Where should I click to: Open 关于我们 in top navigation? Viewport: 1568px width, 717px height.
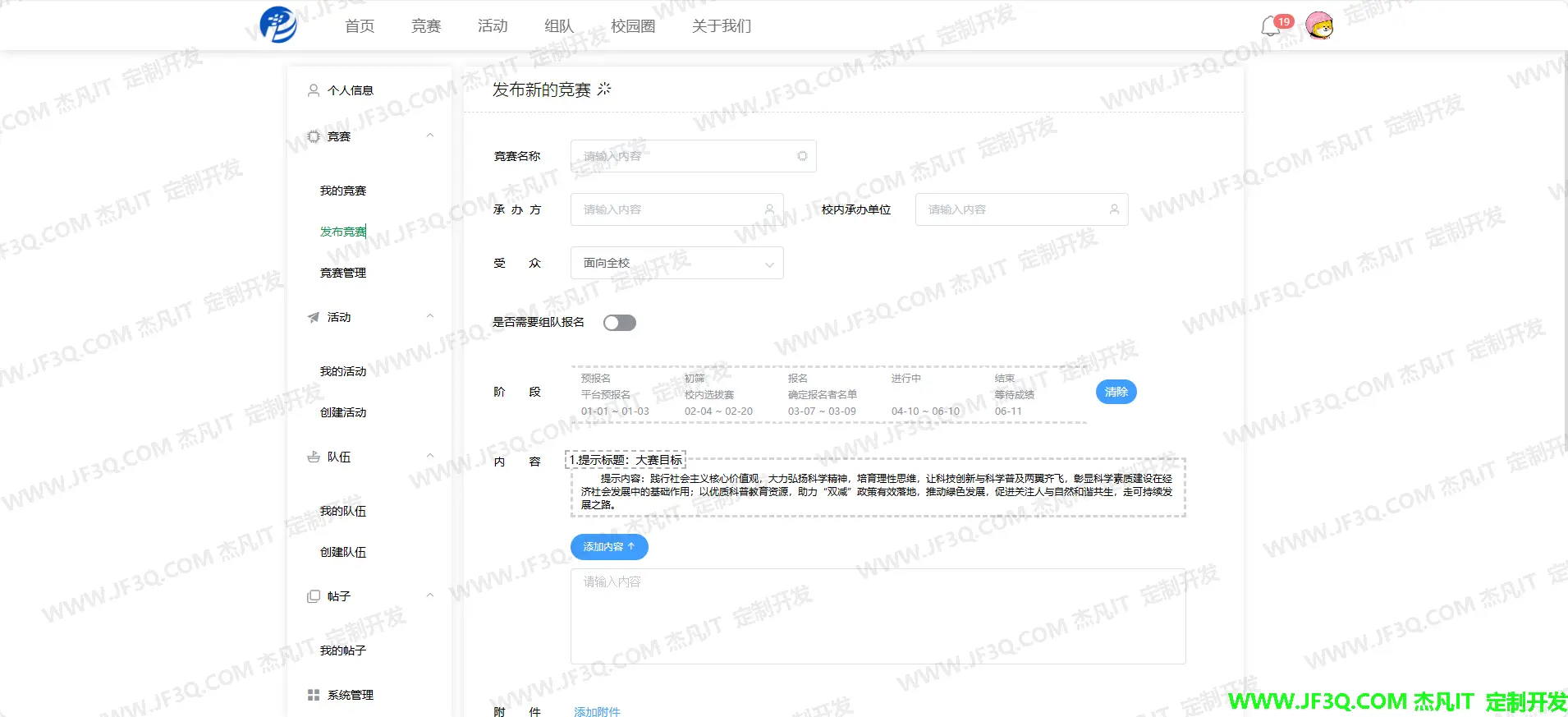tap(722, 26)
